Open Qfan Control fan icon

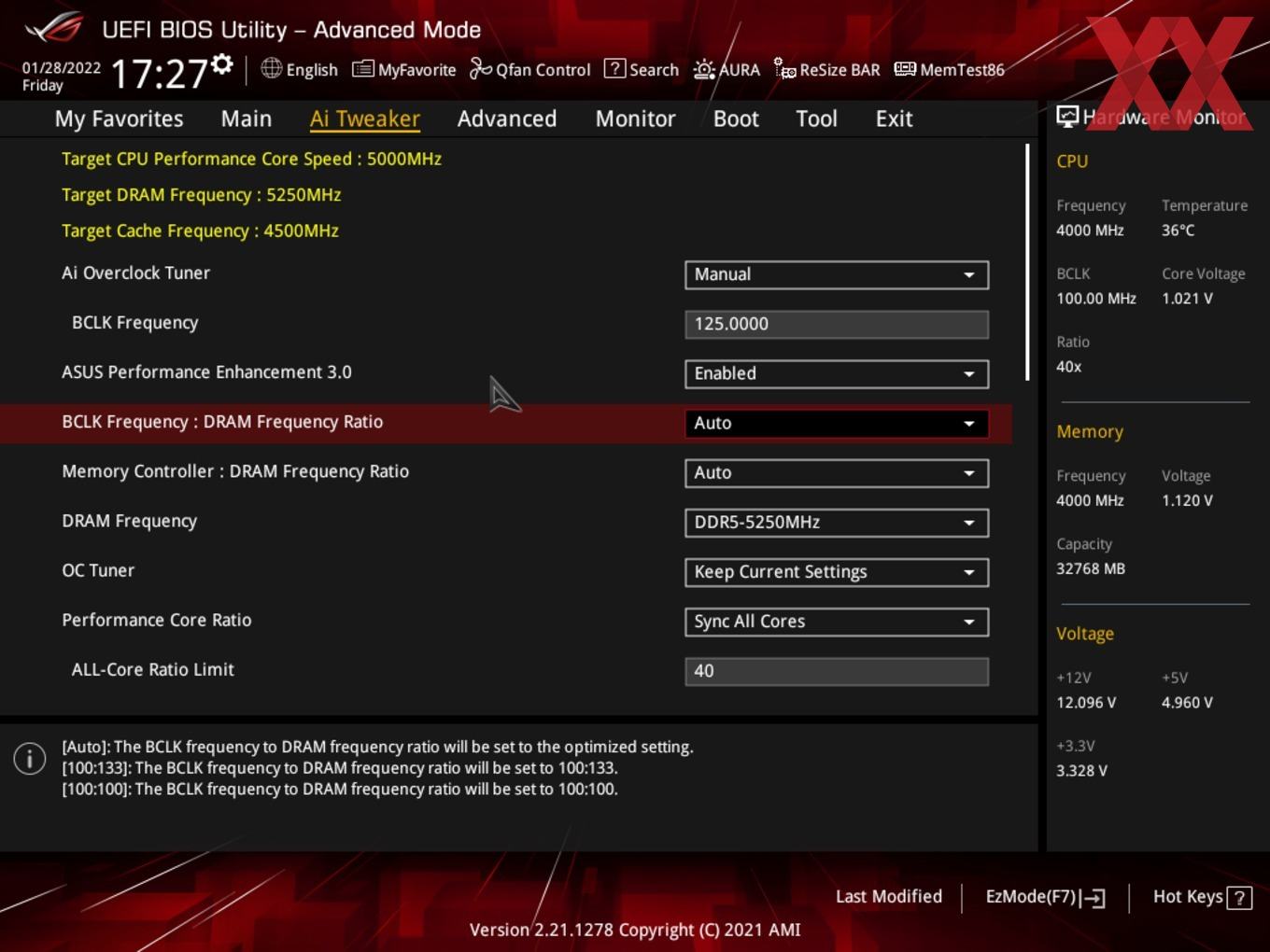[480, 68]
